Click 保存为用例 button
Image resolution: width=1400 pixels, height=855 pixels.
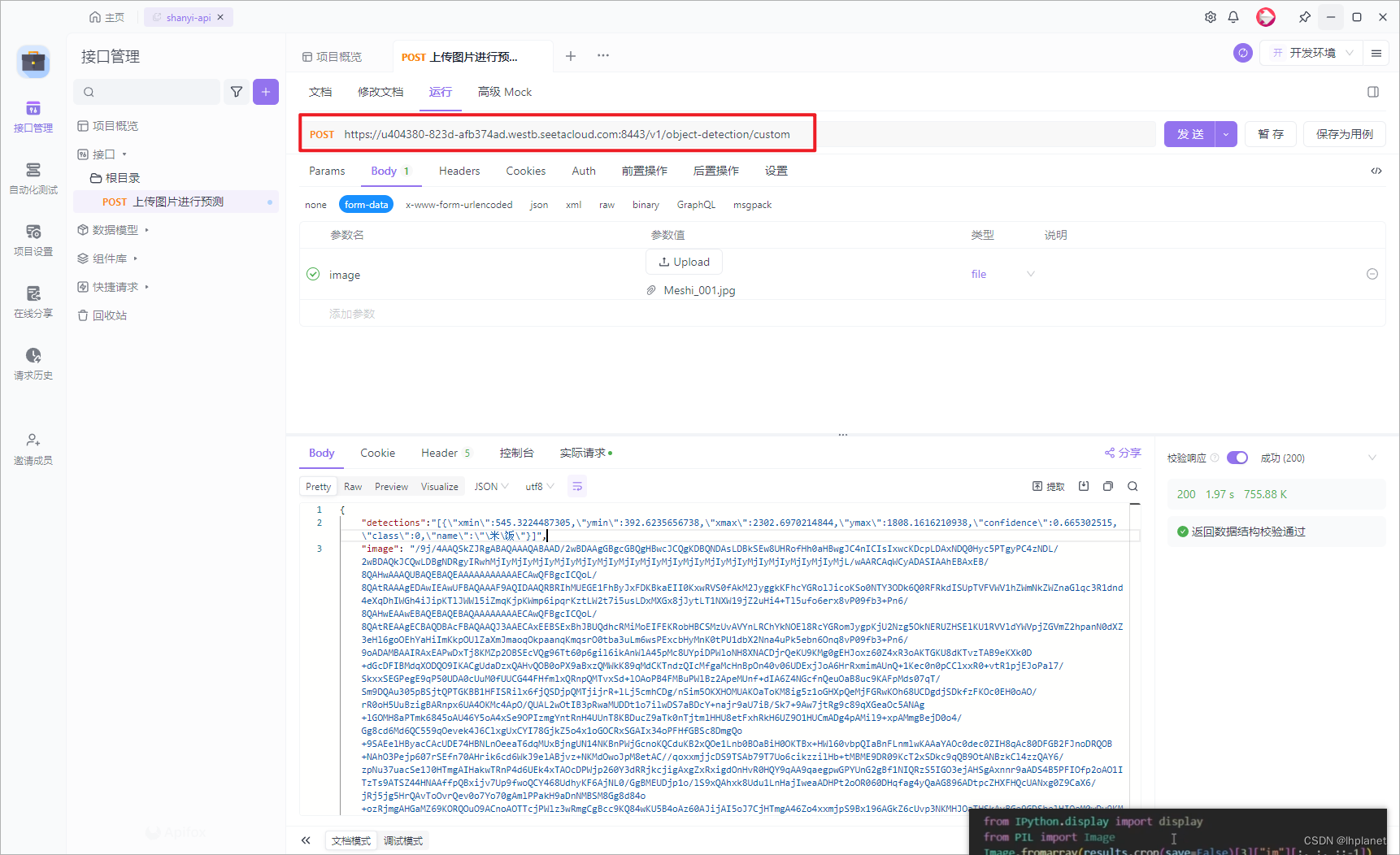tap(1345, 134)
